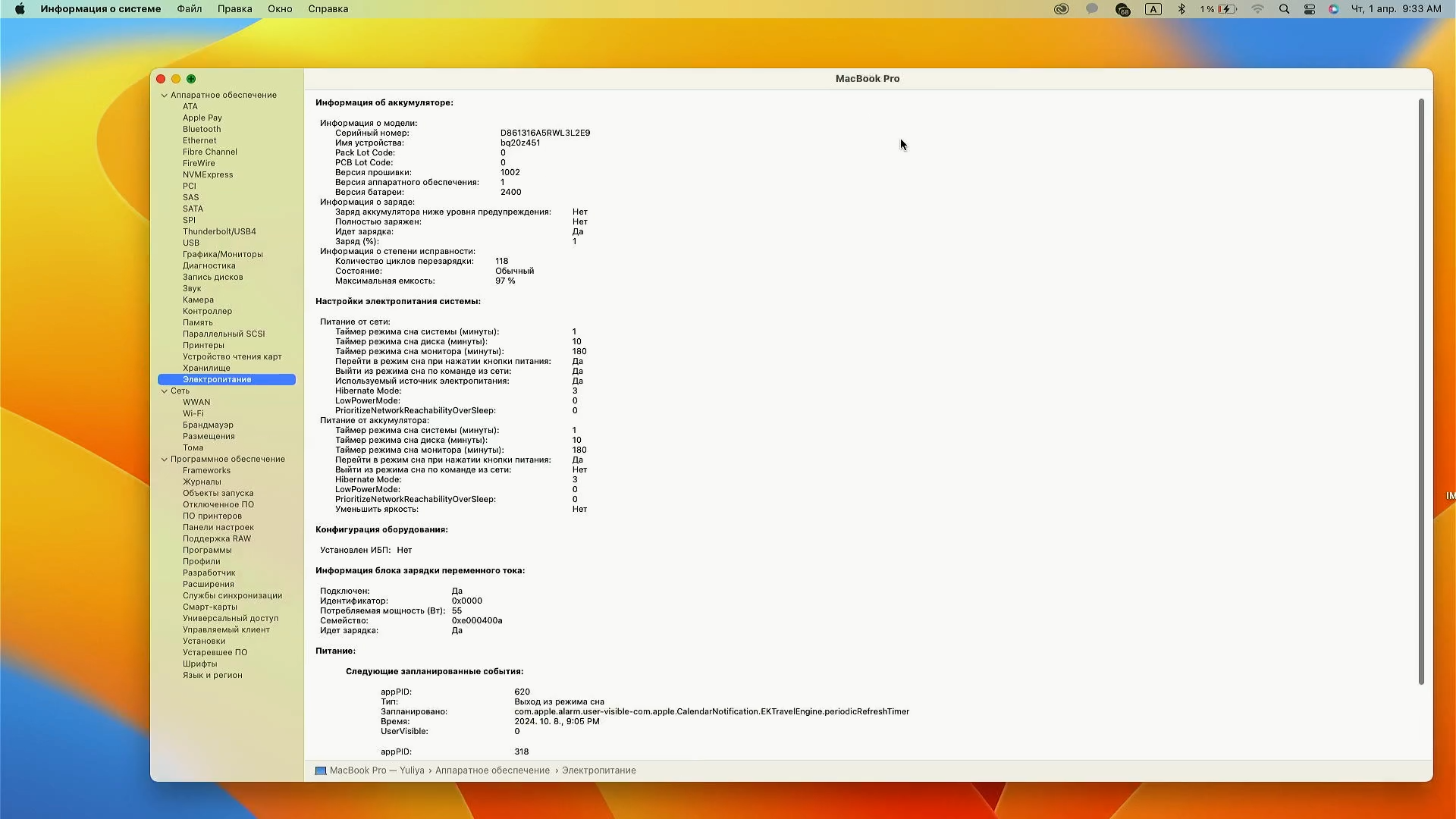
Task: Open the Правка menu
Action: pos(235,9)
